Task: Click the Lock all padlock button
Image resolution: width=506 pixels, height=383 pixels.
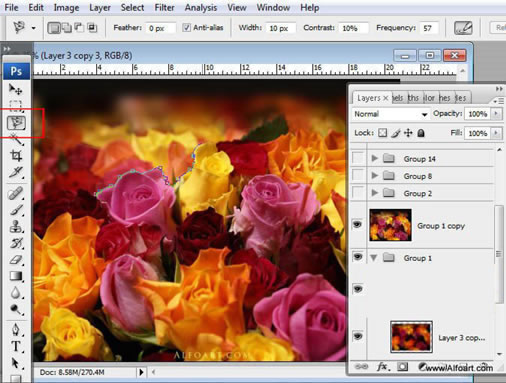Action: click(x=421, y=133)
